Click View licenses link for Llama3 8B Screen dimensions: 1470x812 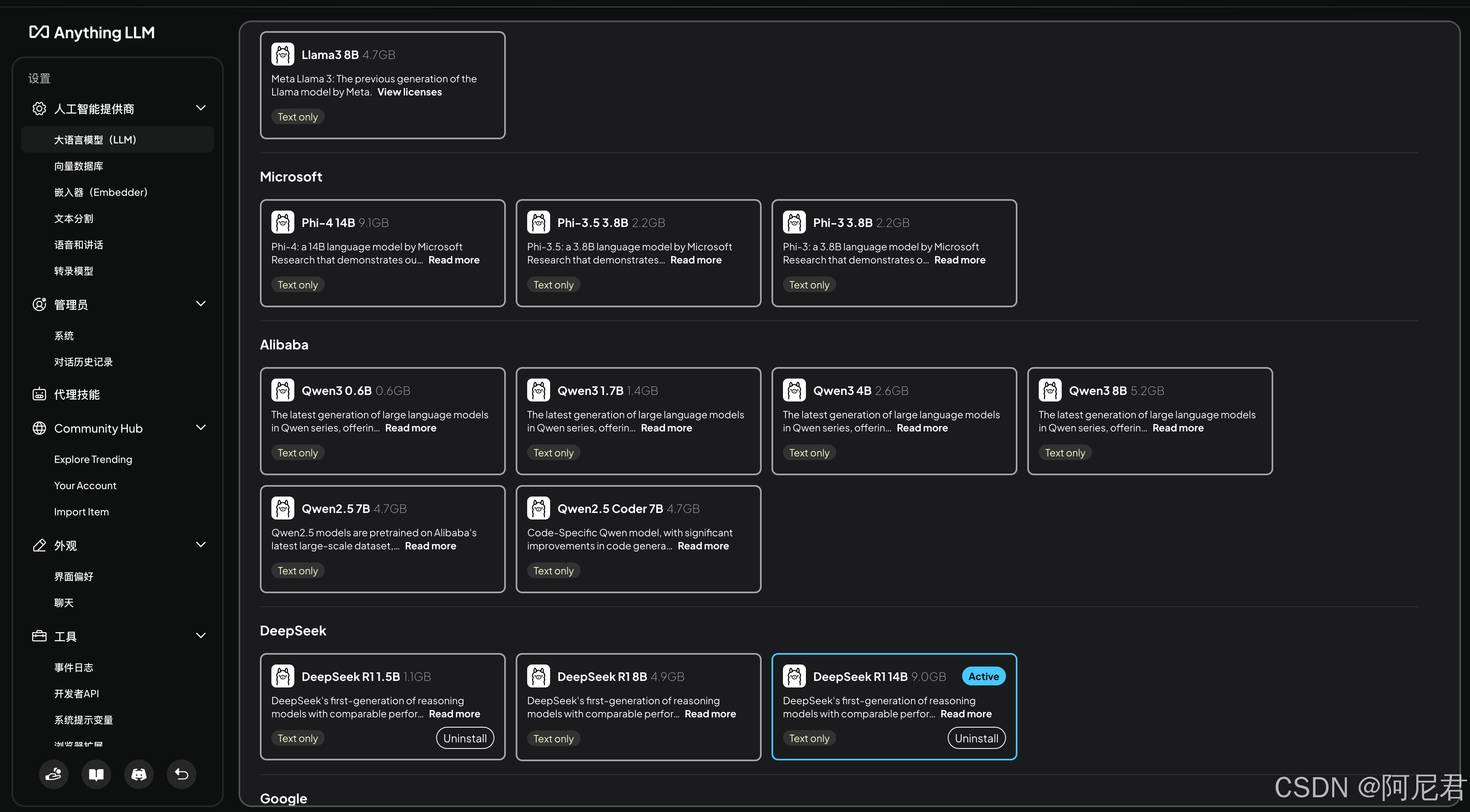pyautogui.click(x=409, y=92)
